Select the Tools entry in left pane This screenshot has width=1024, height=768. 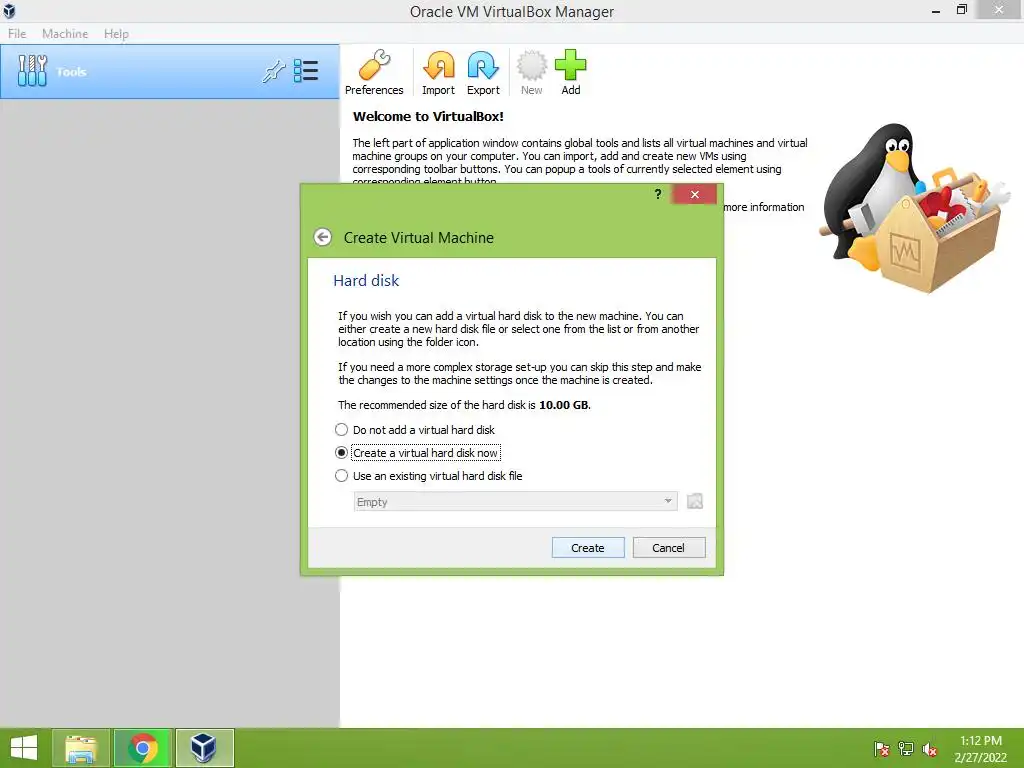coord(170,72)
